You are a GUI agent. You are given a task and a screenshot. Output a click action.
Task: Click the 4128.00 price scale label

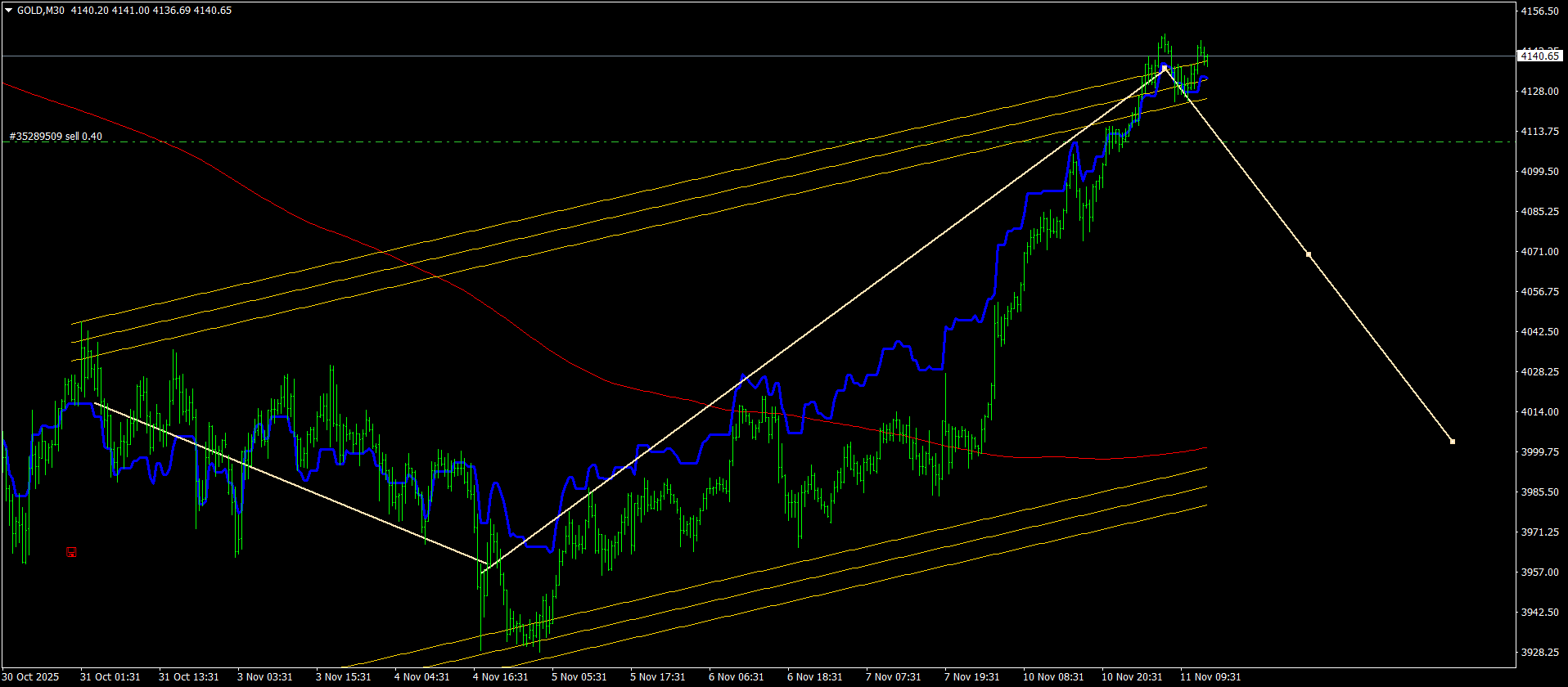pyautogui.click(x=1539, y=92)
